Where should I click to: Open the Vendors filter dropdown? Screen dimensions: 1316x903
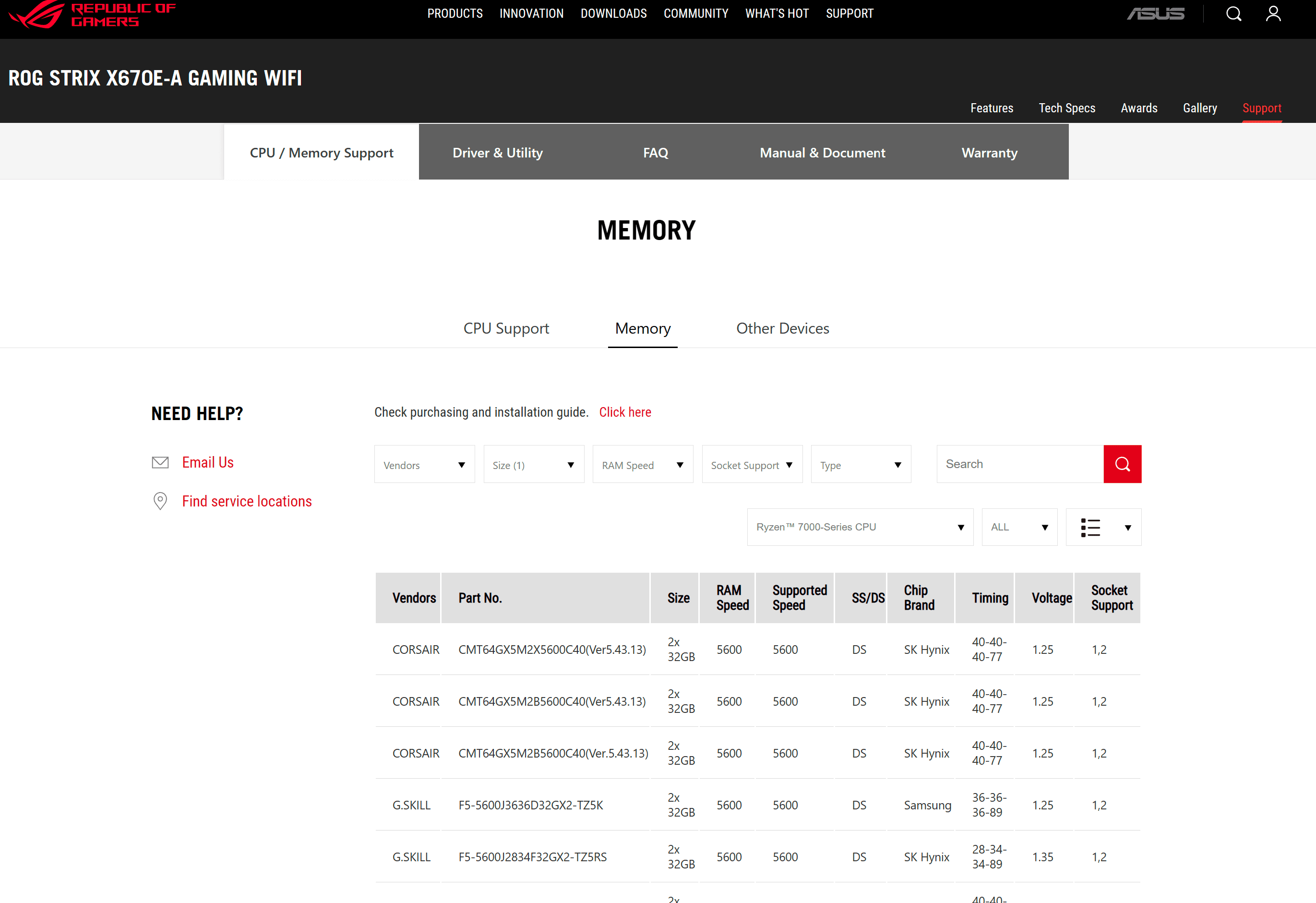pos(425,465)
